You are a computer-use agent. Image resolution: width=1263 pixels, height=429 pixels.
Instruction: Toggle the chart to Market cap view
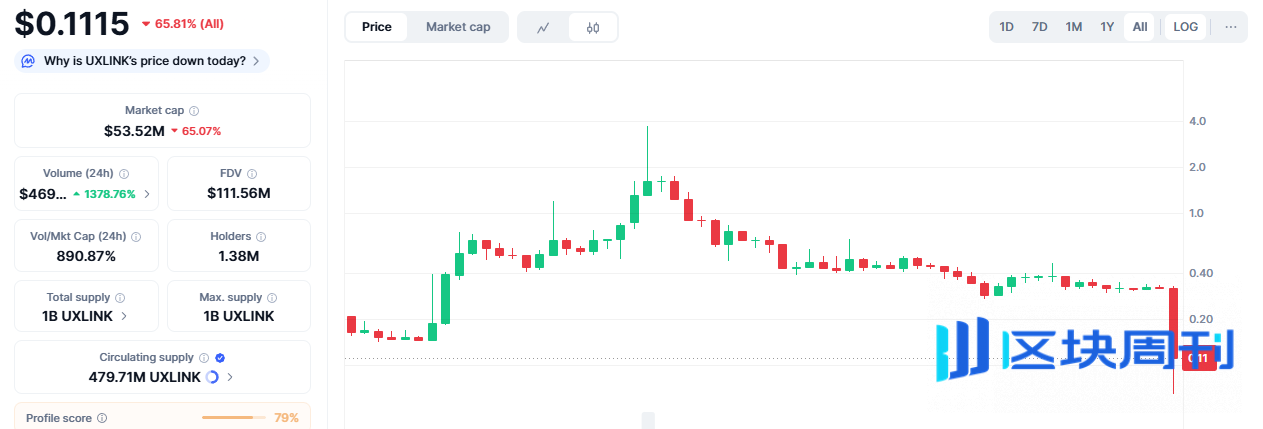pyautogui.click(x=458, y=27)
